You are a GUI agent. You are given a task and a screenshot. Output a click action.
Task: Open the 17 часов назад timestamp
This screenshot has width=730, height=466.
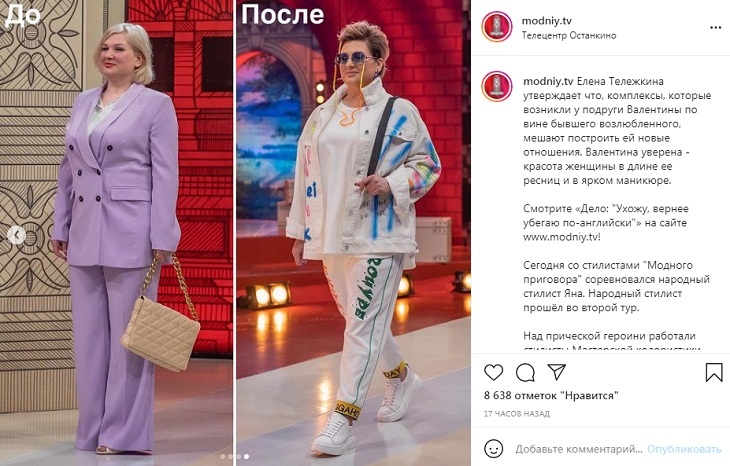[517, 413]
